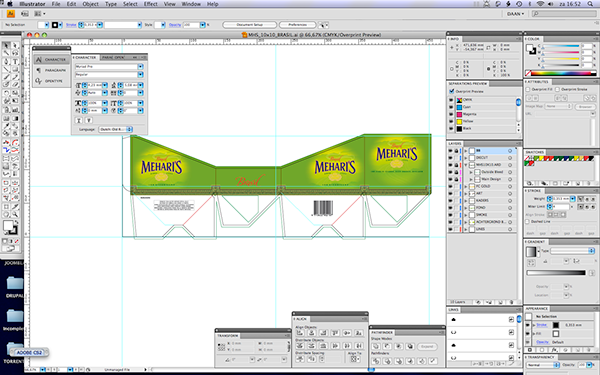The width and height of the screenshot is (600, 375).
Task: Select the Scale tool
Action: point(15,93)
